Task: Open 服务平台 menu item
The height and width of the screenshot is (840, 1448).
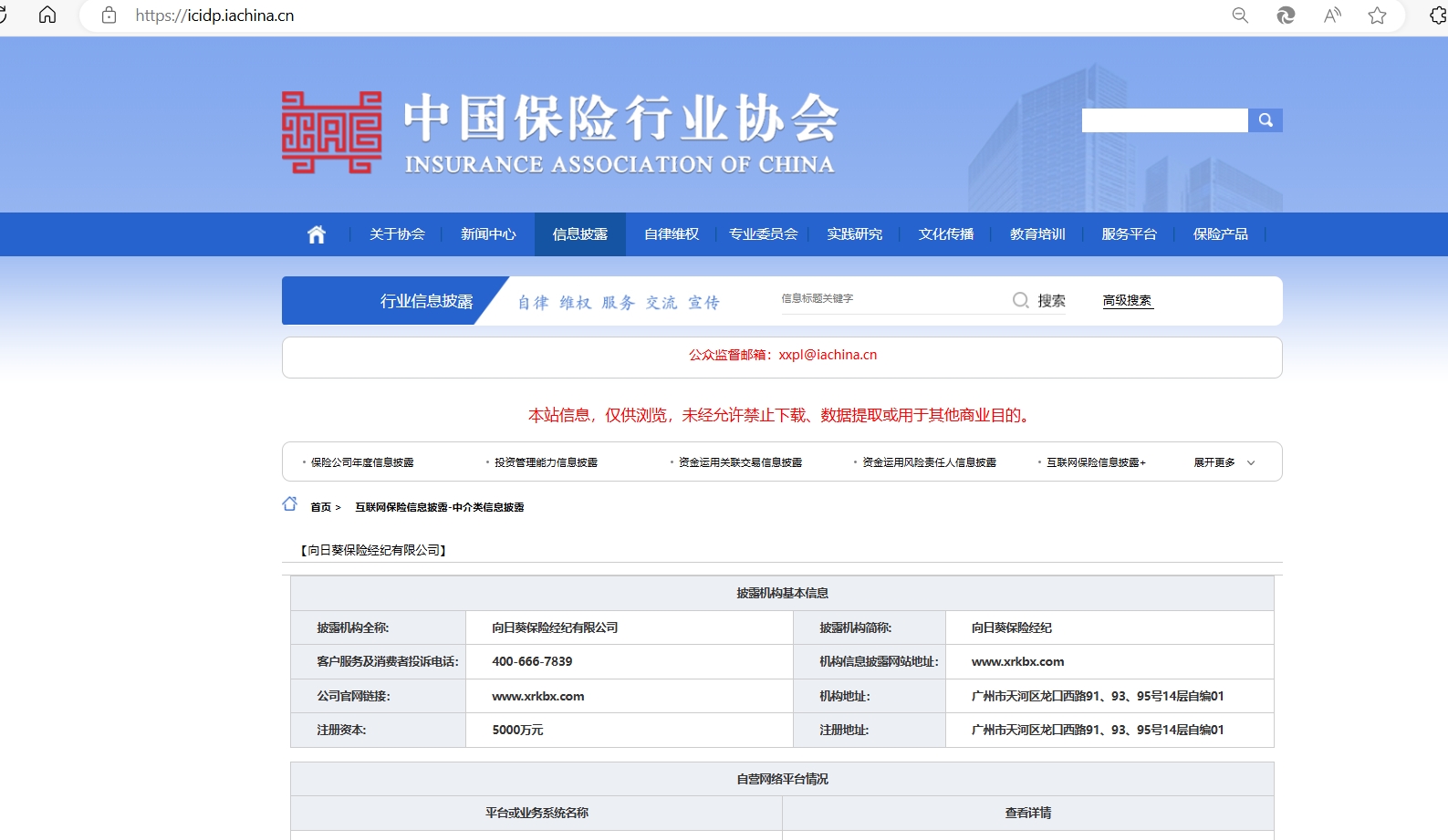Action: (1129, 234)
